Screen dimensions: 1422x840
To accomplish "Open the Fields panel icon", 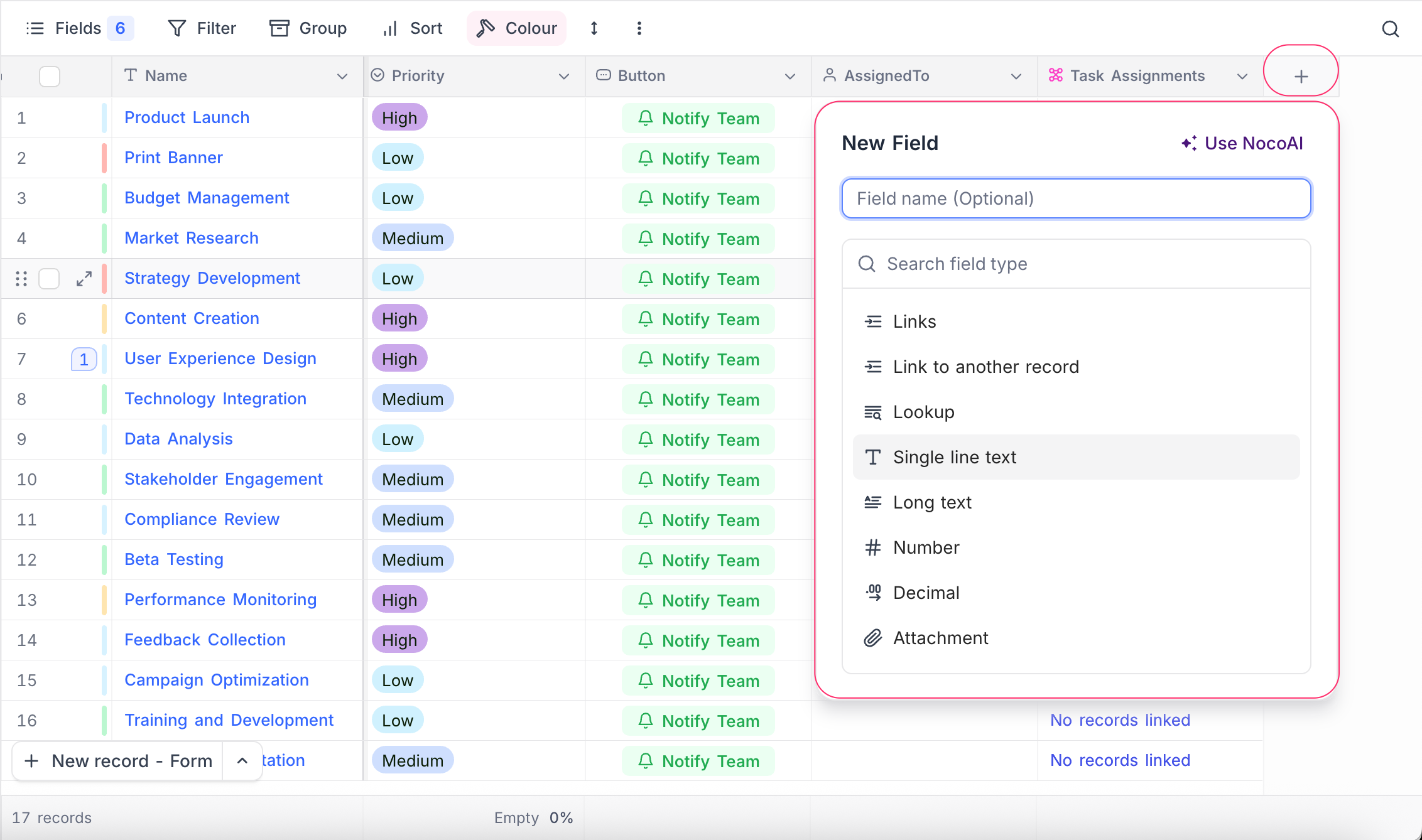I will tap(35, 28).
